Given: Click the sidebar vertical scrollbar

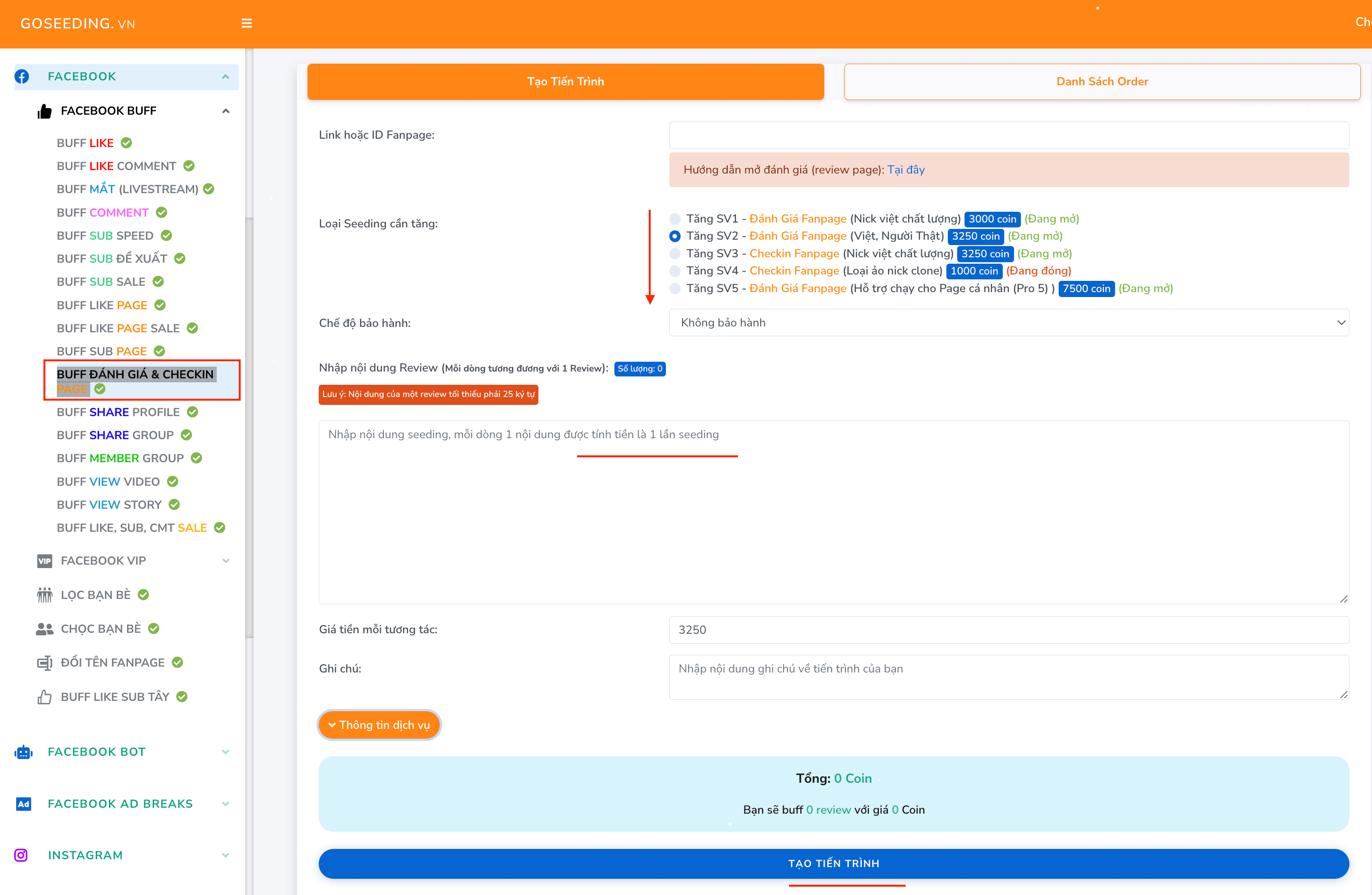Looking at the screenshot, I should 249,427.
